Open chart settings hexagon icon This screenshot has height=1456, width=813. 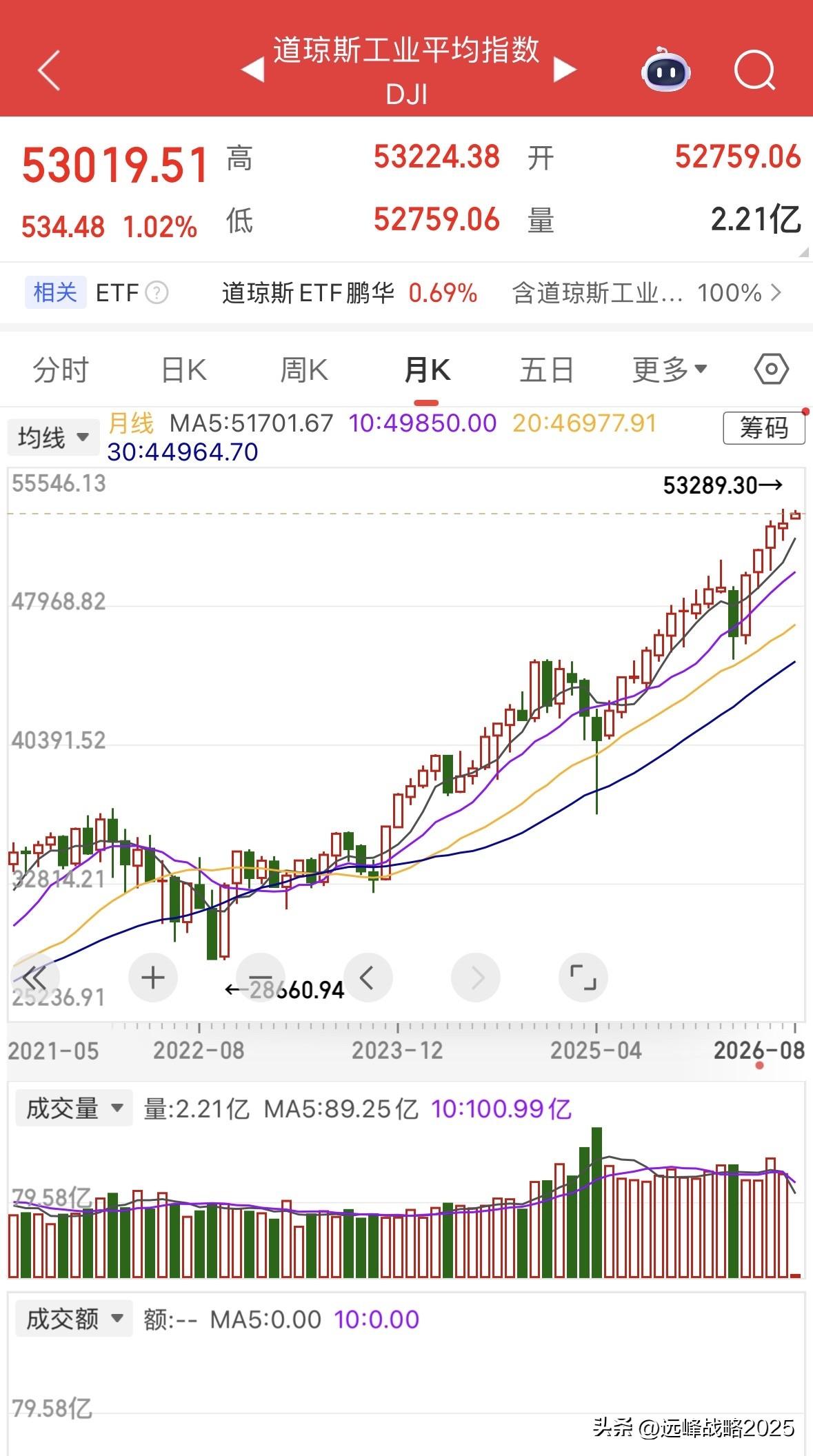coord(771,370)
